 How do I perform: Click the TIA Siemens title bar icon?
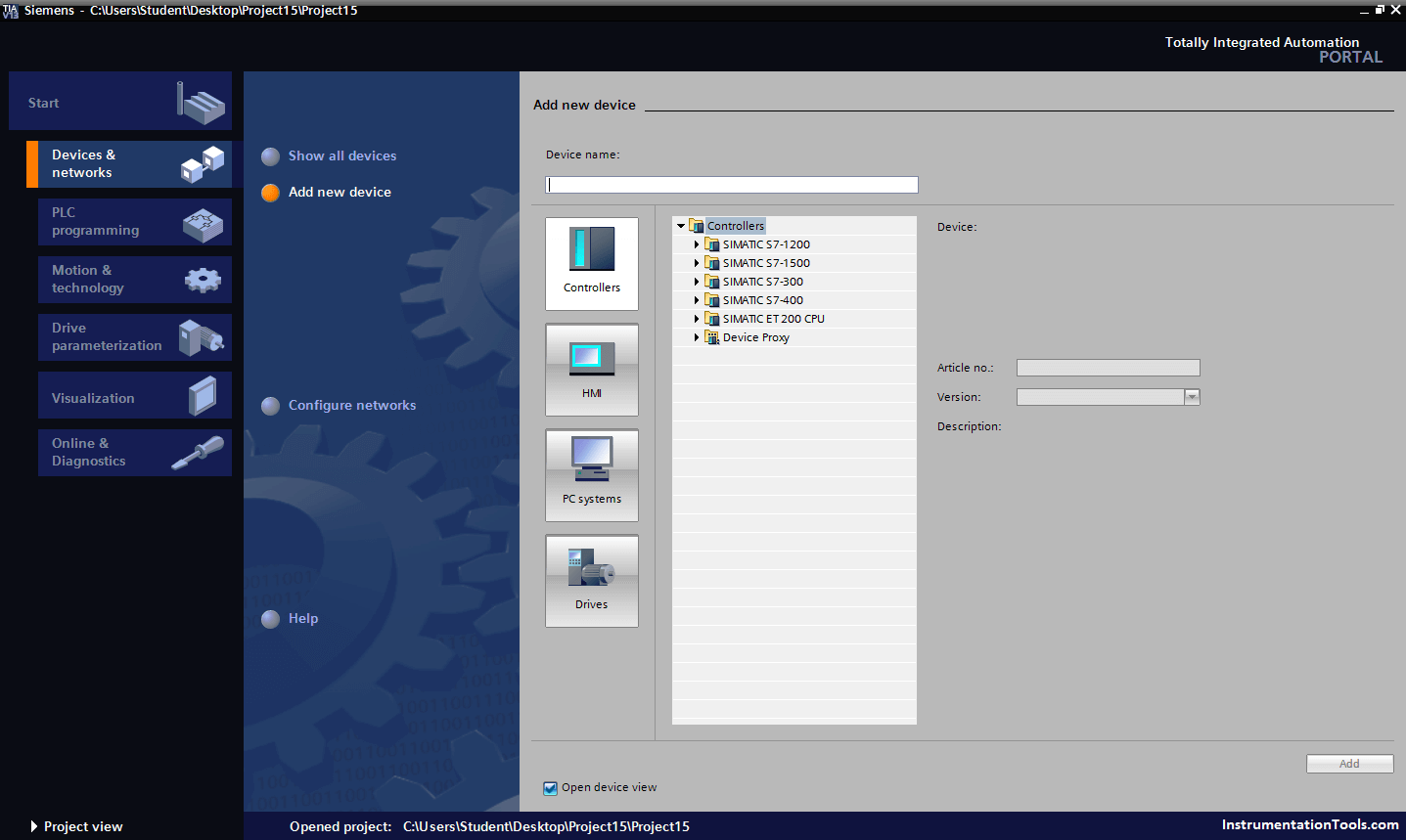click(11, 10)
